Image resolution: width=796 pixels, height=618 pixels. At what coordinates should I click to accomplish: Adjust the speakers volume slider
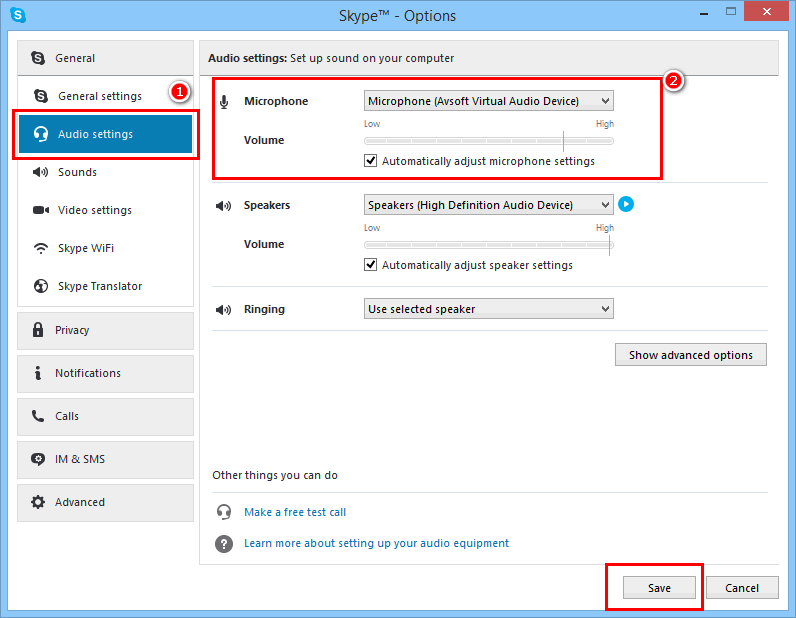pyautogui.click(x=488, y=245)
